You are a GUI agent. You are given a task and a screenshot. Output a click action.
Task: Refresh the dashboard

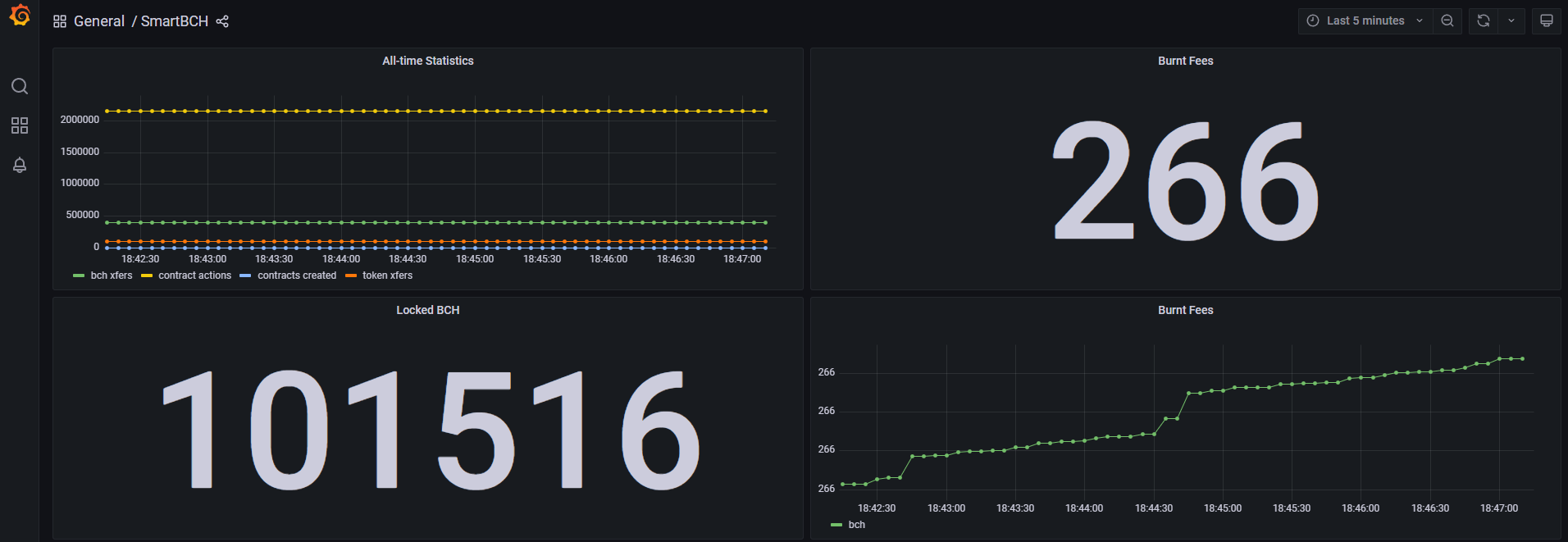[1484, 20]
